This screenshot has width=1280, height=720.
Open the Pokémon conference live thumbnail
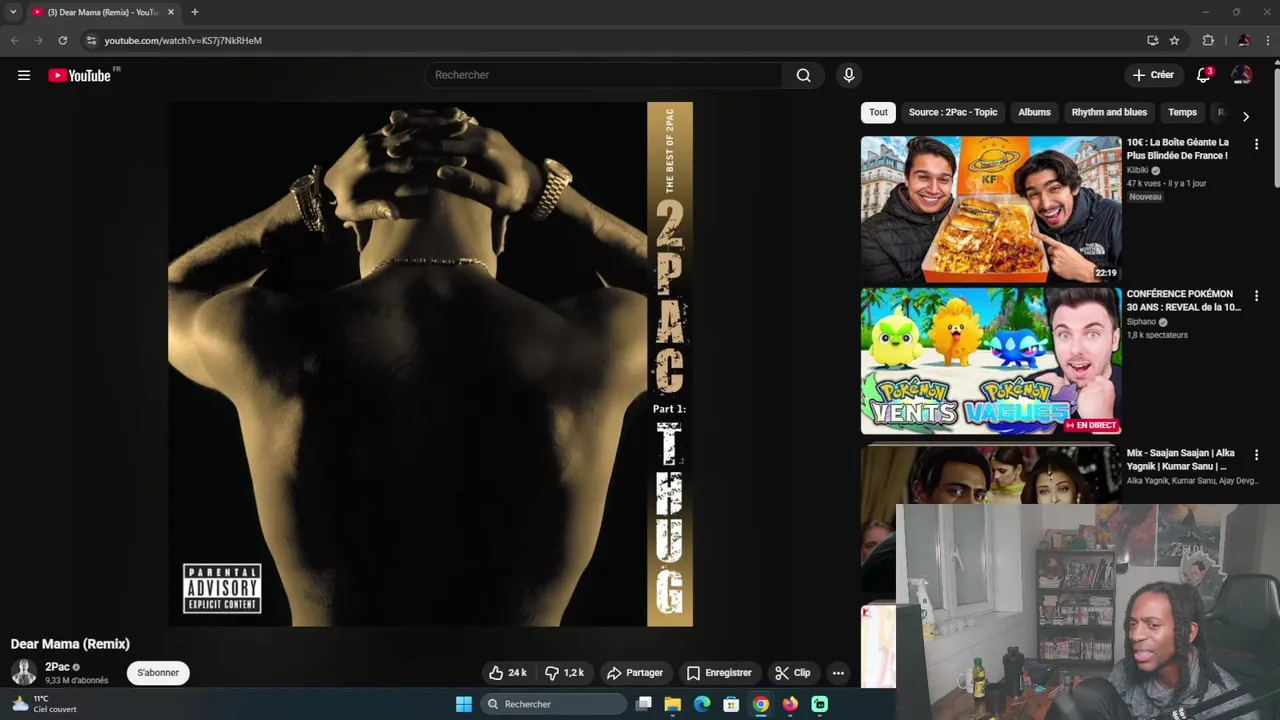[991, 361]
